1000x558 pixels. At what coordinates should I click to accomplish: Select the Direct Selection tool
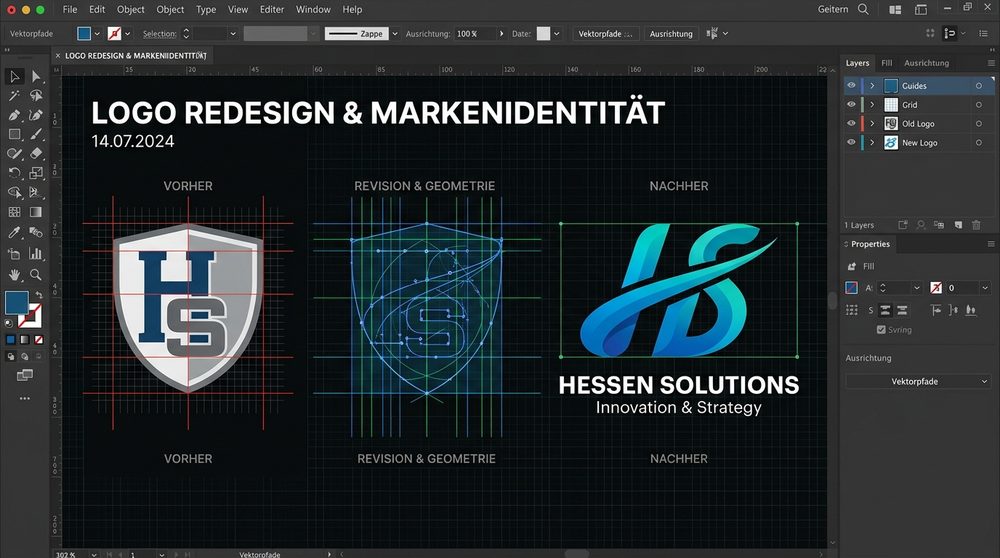[36, 77]
